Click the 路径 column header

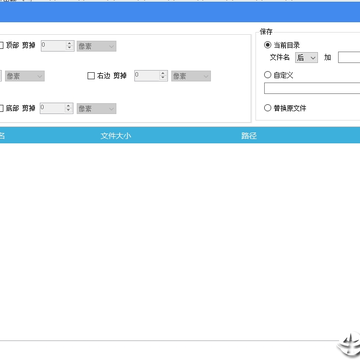click(x=249, y=136)
